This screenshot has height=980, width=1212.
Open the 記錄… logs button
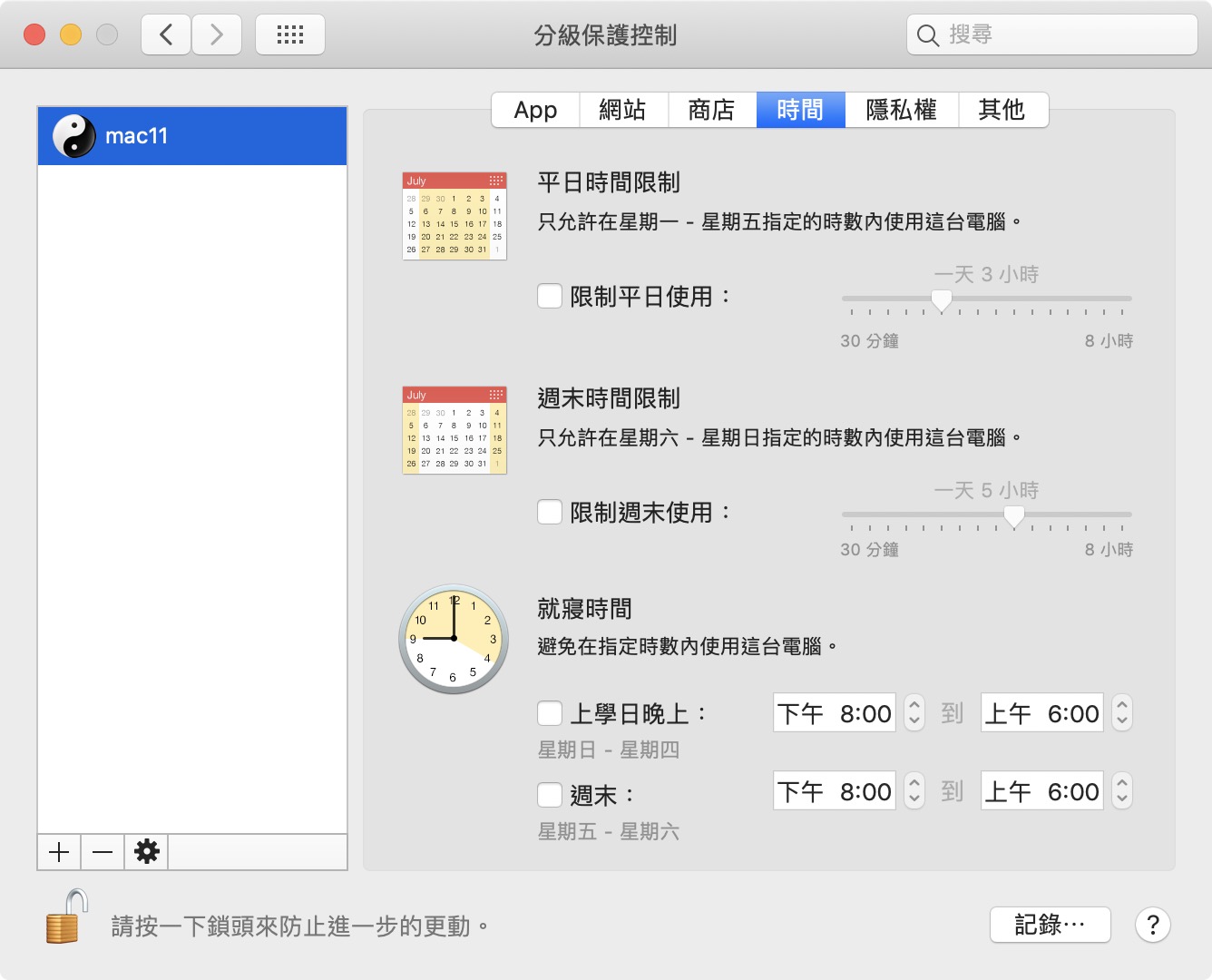click(x=1050, y=925)
